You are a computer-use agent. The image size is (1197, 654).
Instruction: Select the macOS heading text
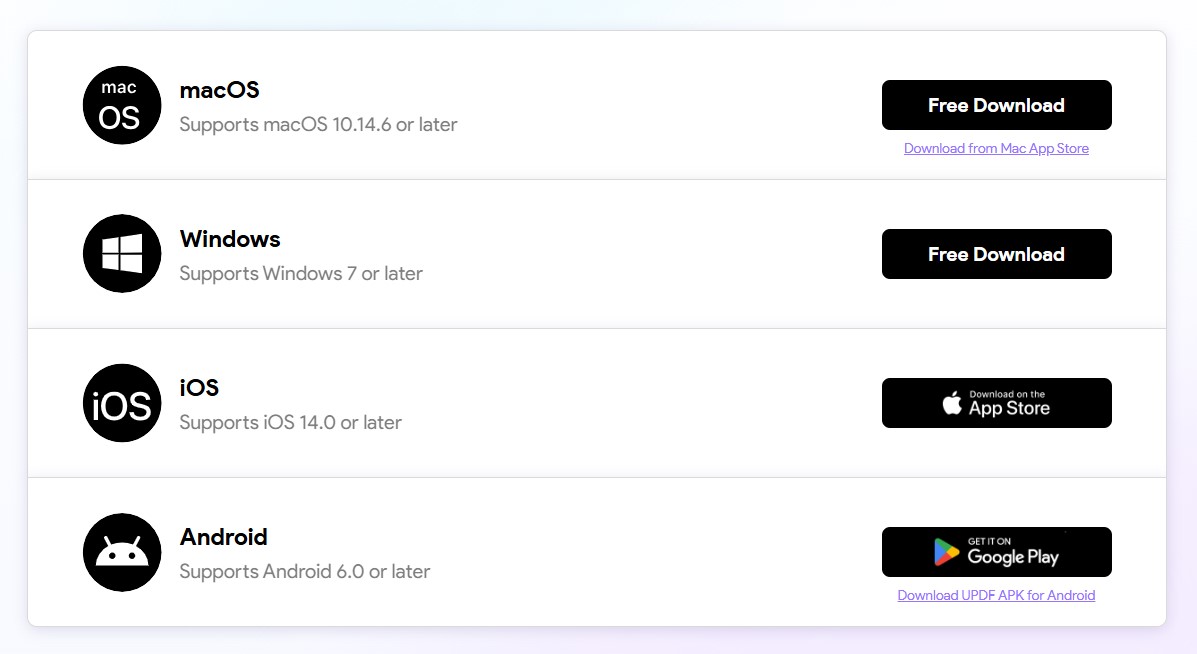tap(219, 90)
